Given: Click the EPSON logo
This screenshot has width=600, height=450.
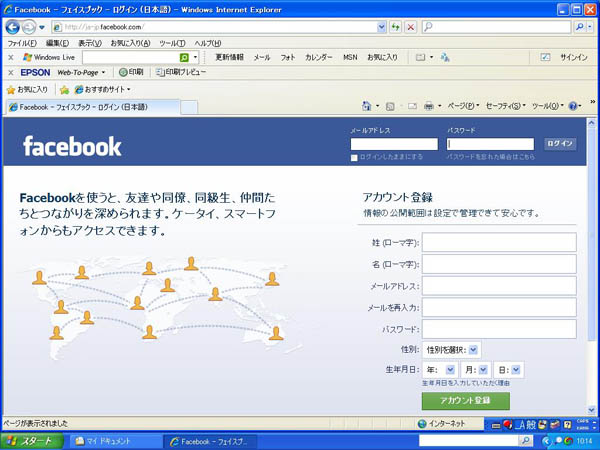Looking at the screenshot, I should (x=35, y=72).
